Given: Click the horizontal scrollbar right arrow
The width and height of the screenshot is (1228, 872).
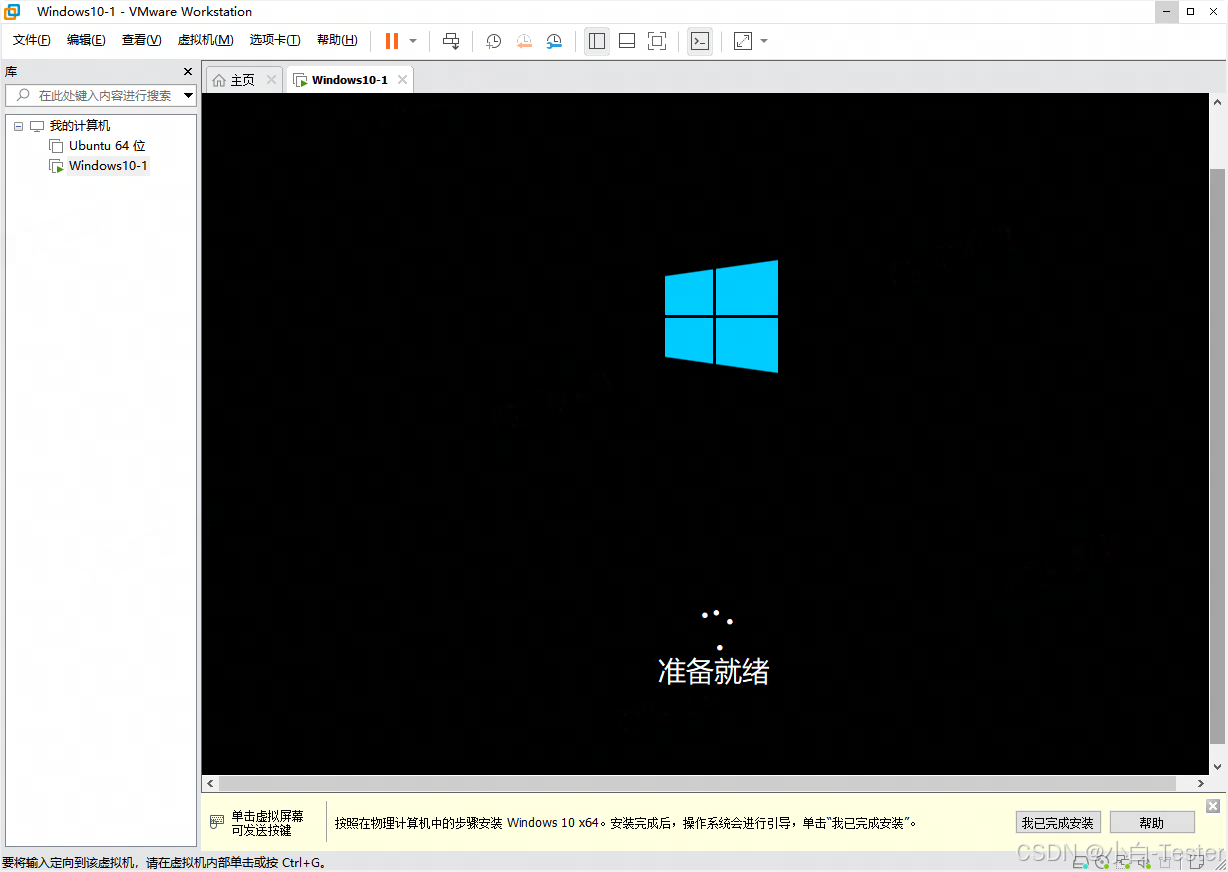Looking at the screenshot, I should tap(1202, 783).
